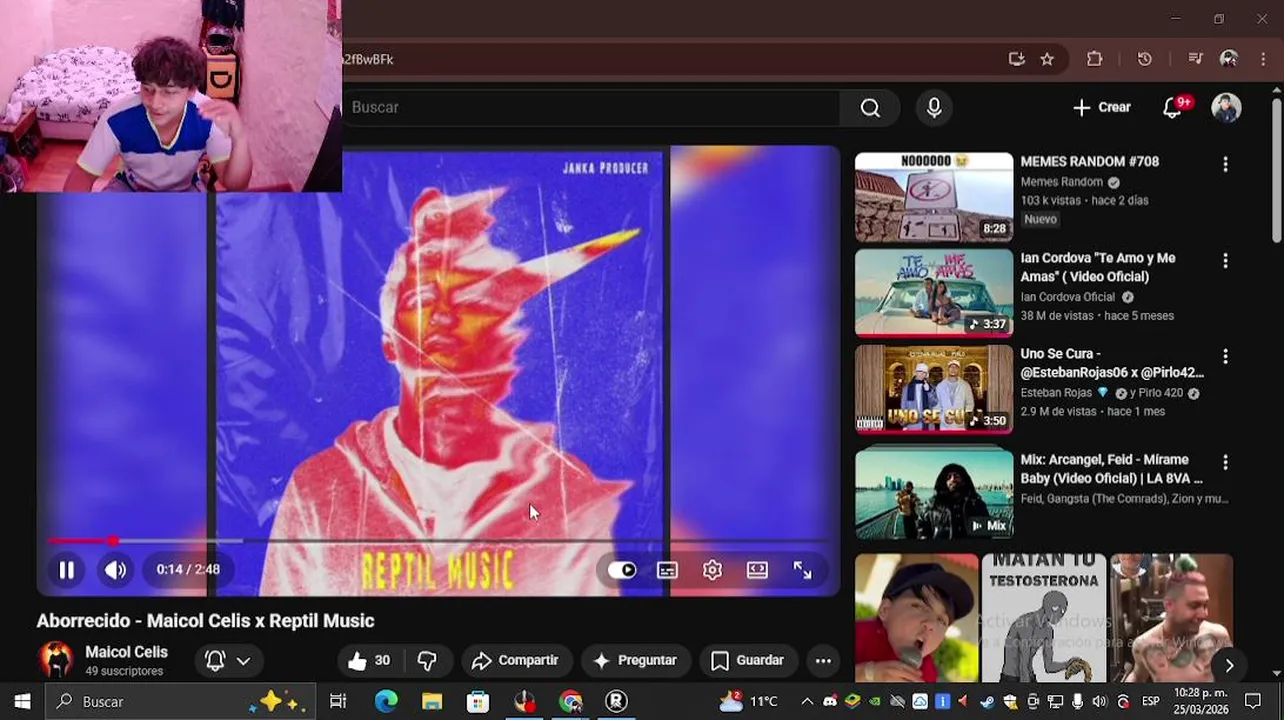The height and width of the screenshot is (720, 1284).
Task: Open the Windows Start menu
Action: 22,701
